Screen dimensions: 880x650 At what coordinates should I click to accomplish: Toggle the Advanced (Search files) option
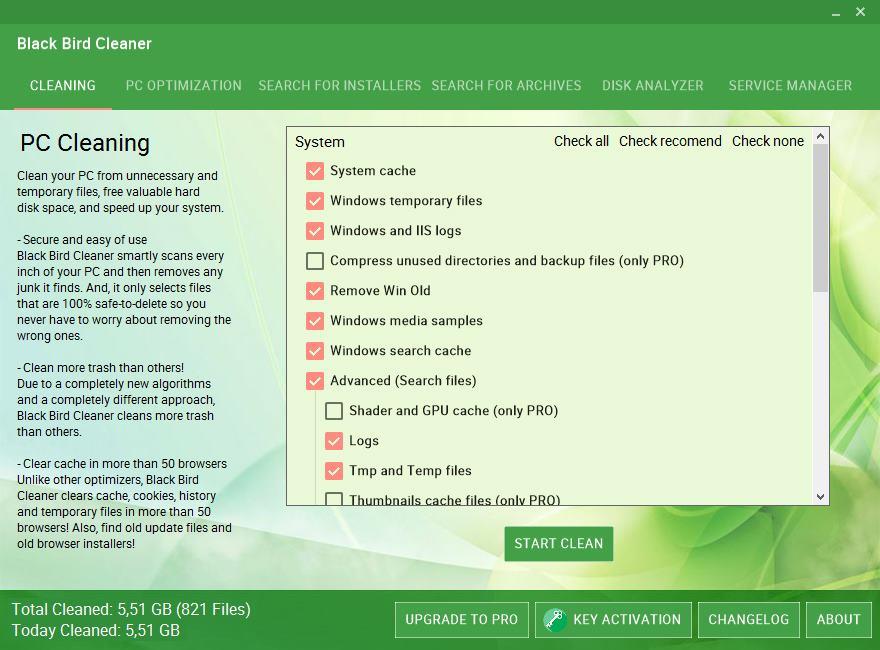[x=315, y=381]
